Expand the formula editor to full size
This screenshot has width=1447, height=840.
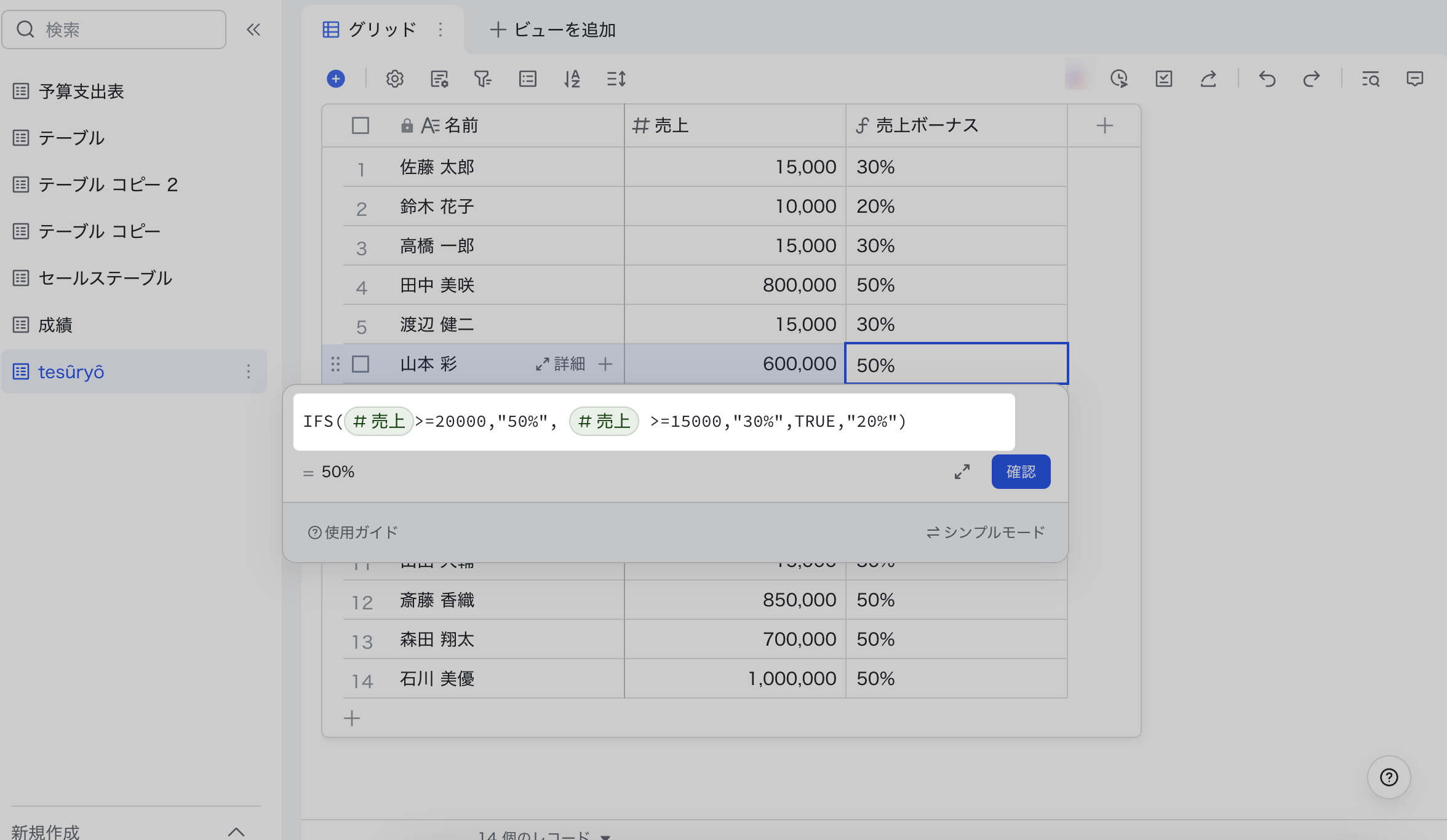coord(962,472)
